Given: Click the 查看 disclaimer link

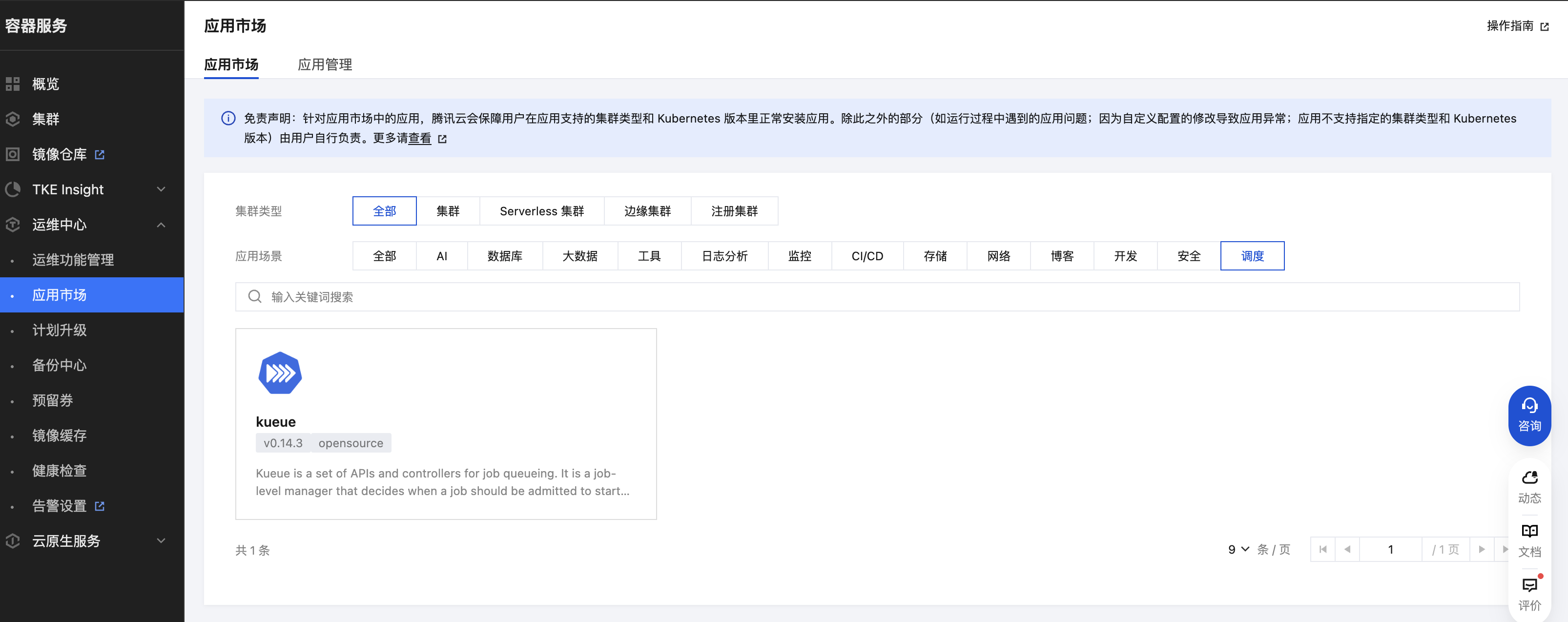Looking at the screenshot, I should pos(419,138).
